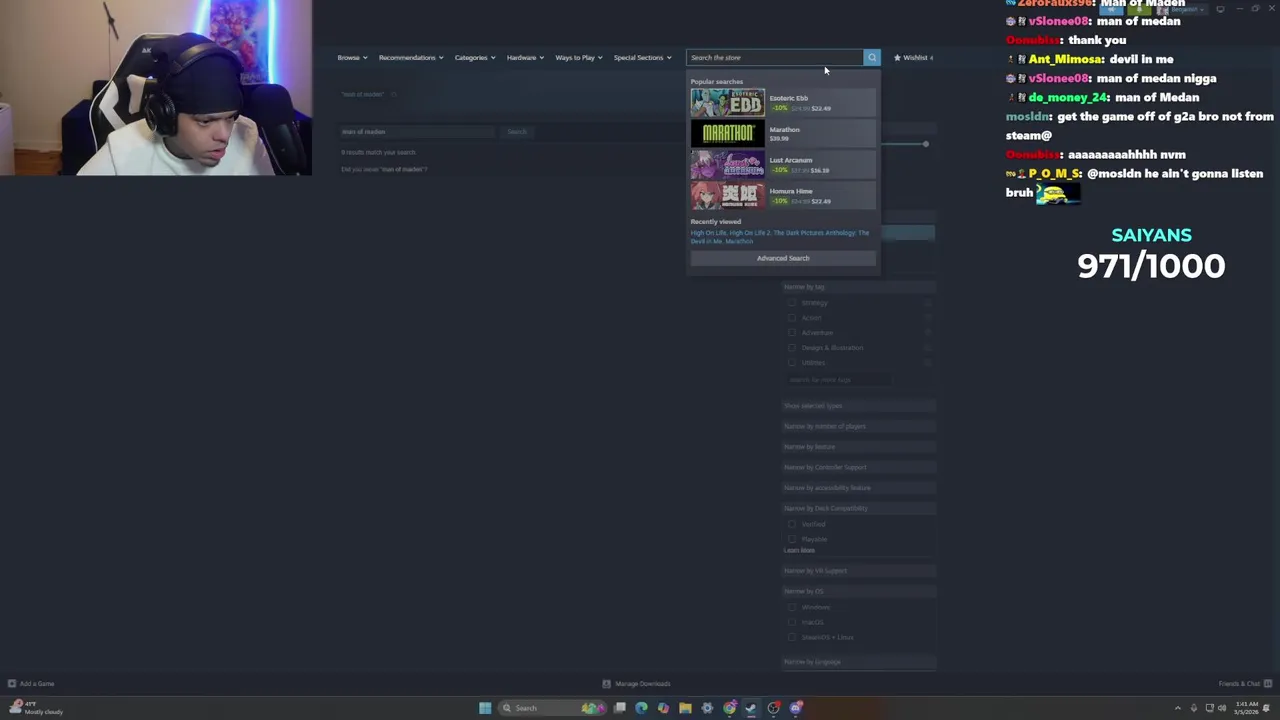Viewport: 1280px width, 720px height.
Task: Check the Playable Deck compatibility box
Action: coord(792,539)
